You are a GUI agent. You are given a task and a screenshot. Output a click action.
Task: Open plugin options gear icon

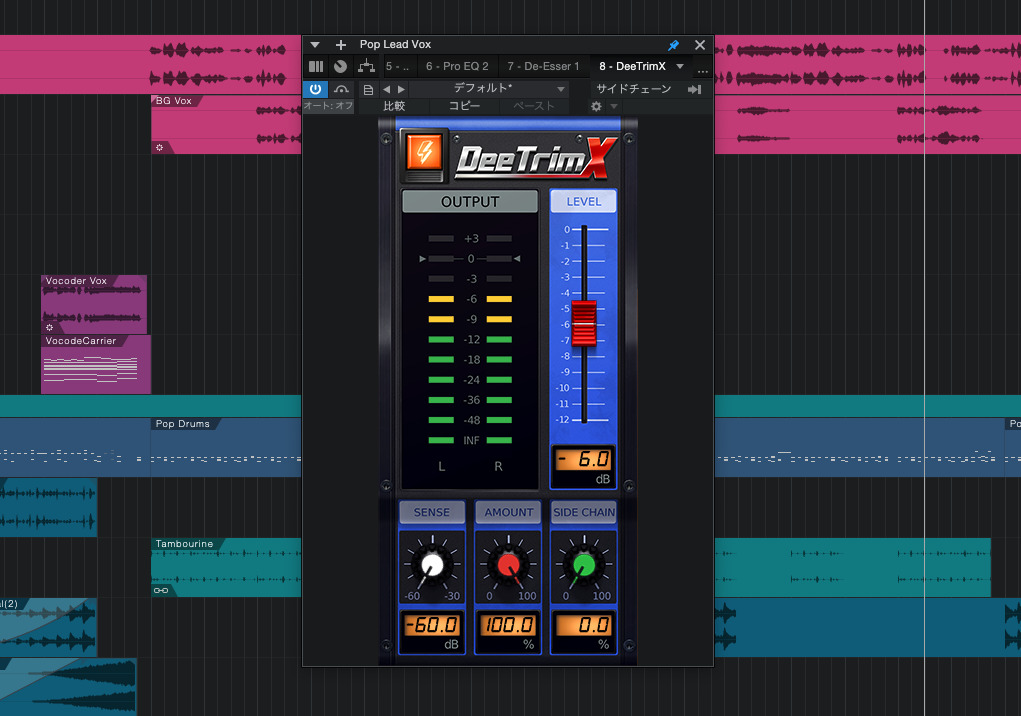point(596,106)
